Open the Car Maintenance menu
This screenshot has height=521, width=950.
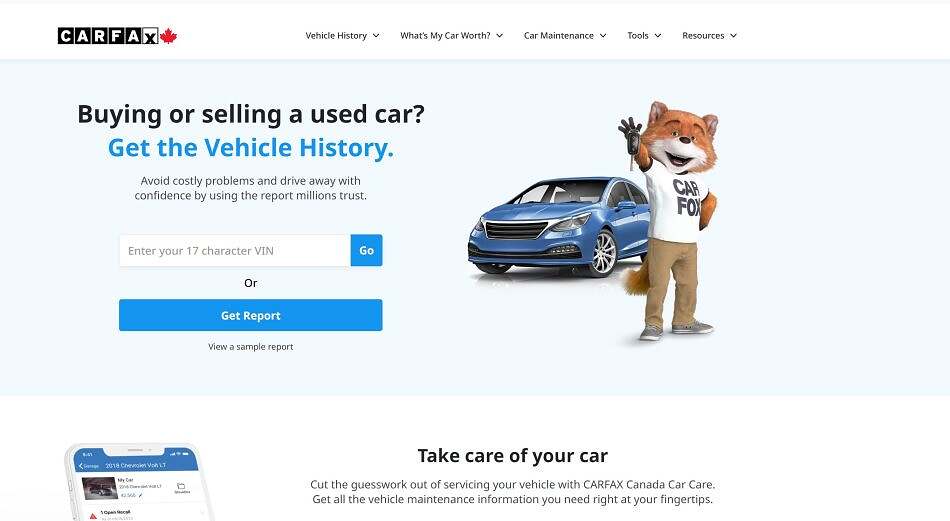565,36
